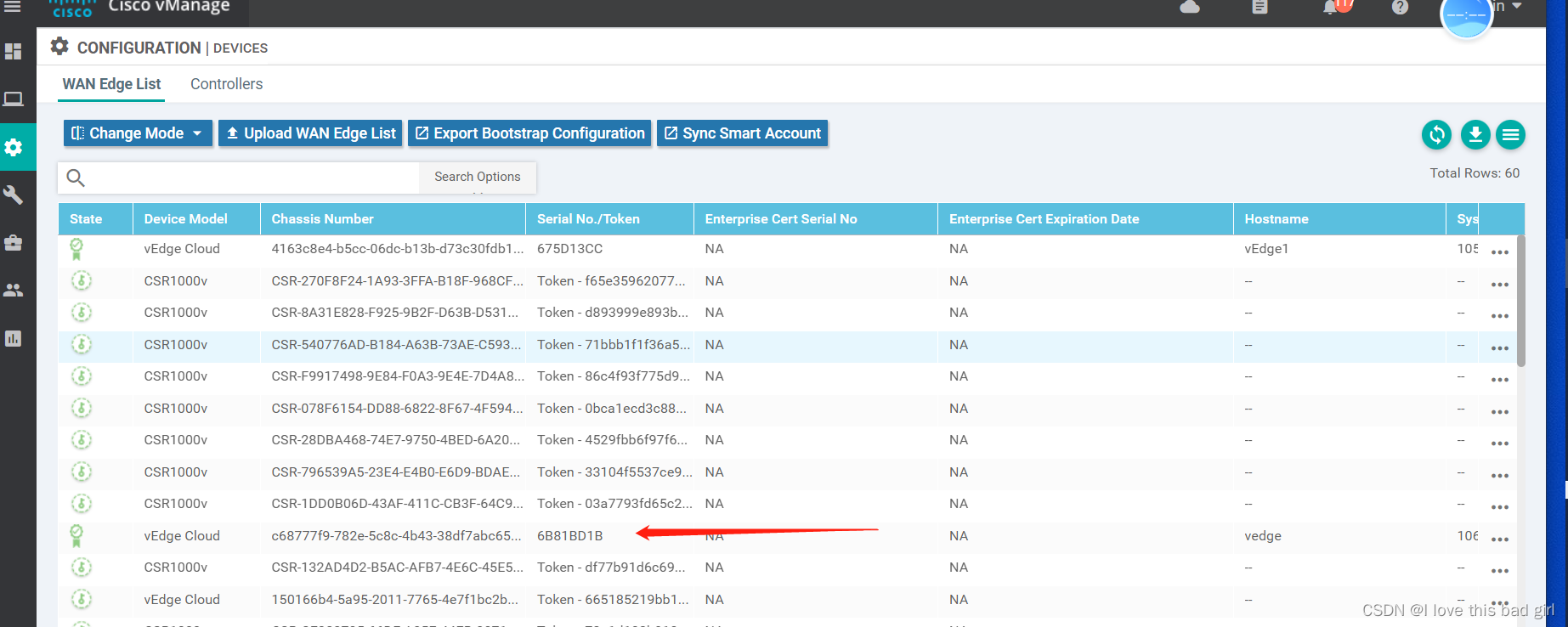Open more actions for CSR-28DBA468 row
Image resolution: width=1568 pixels, height=627 pixels.
(1500, 443)
